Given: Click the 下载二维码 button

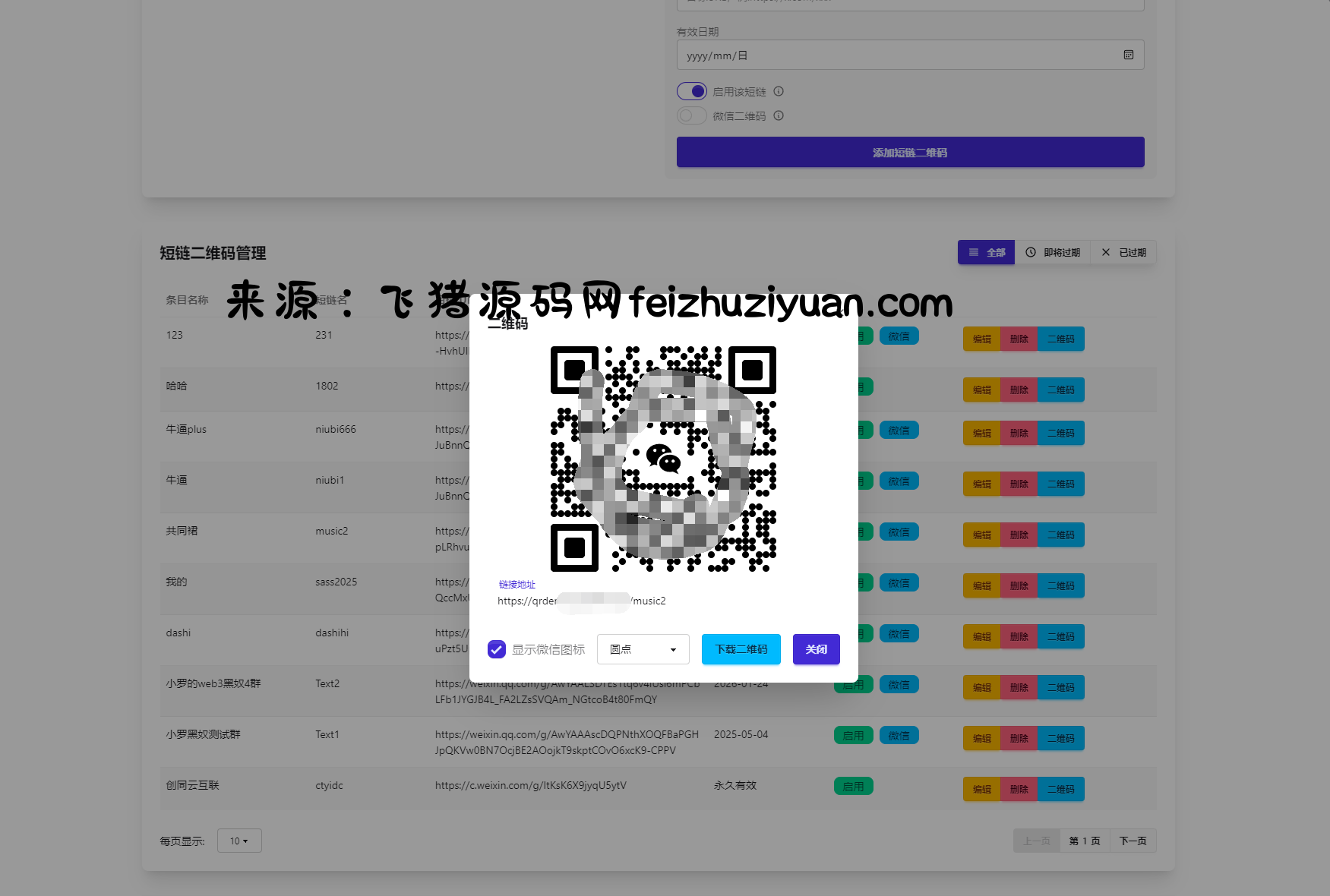Looking at the screenshot, I should tap(741, 649).
